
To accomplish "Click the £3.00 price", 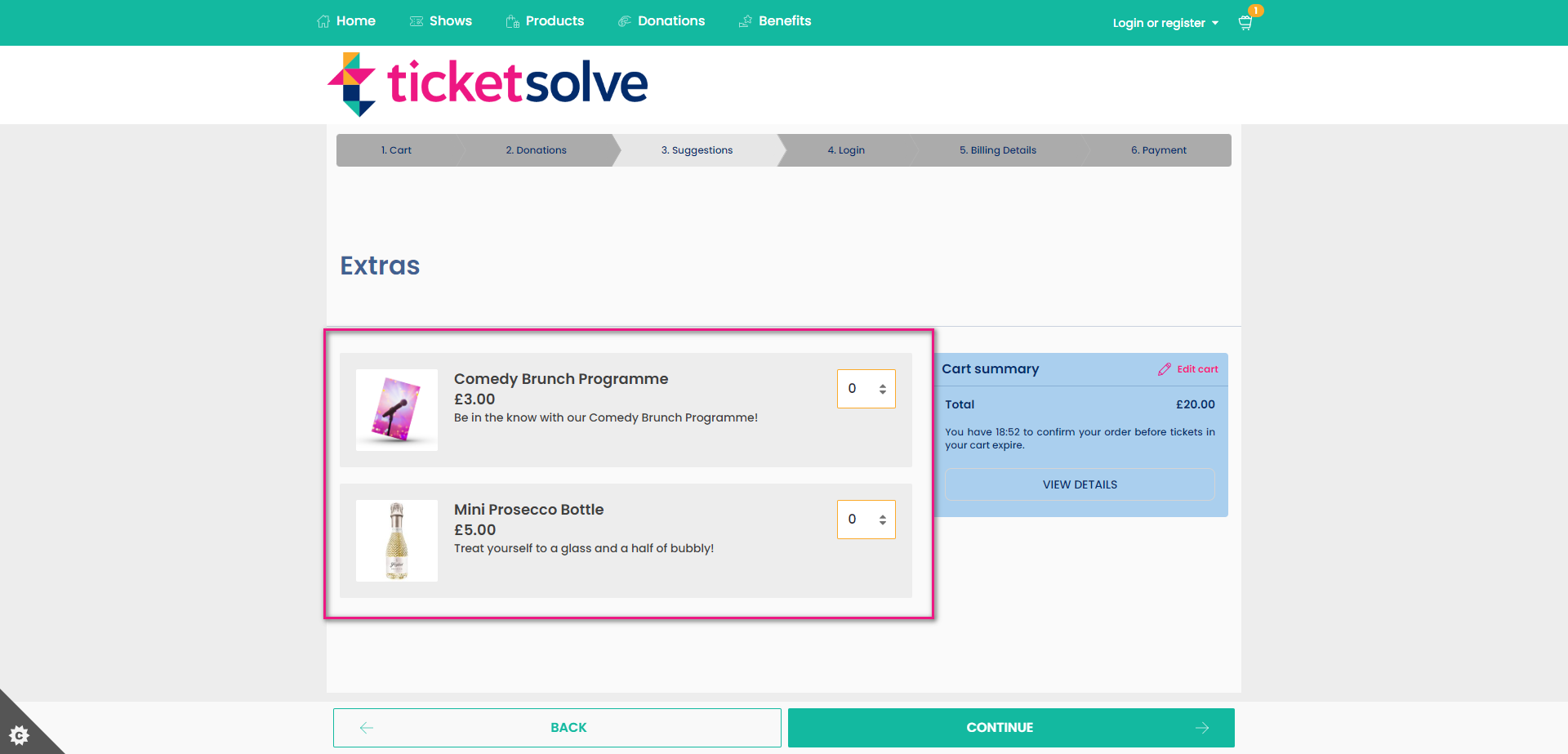I will click(x=474, y=399).
